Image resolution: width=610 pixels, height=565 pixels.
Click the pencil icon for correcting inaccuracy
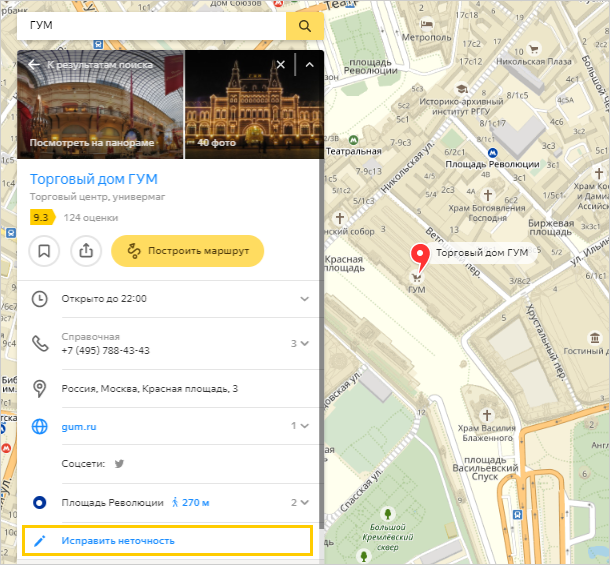[x=40, y=541]
